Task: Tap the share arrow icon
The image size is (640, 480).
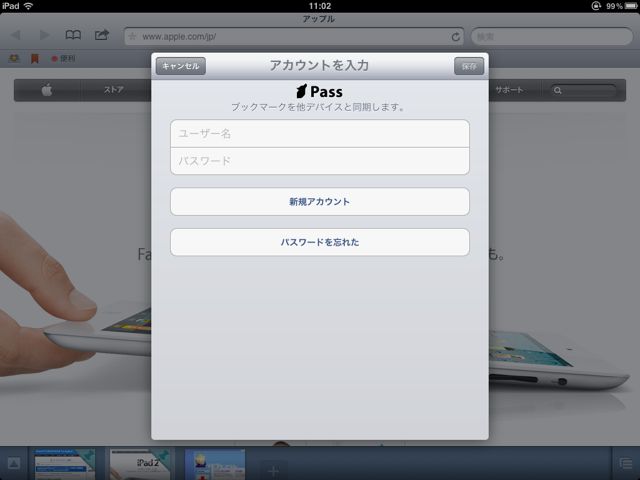Action: pyautogui.click(x=102, y=35)
